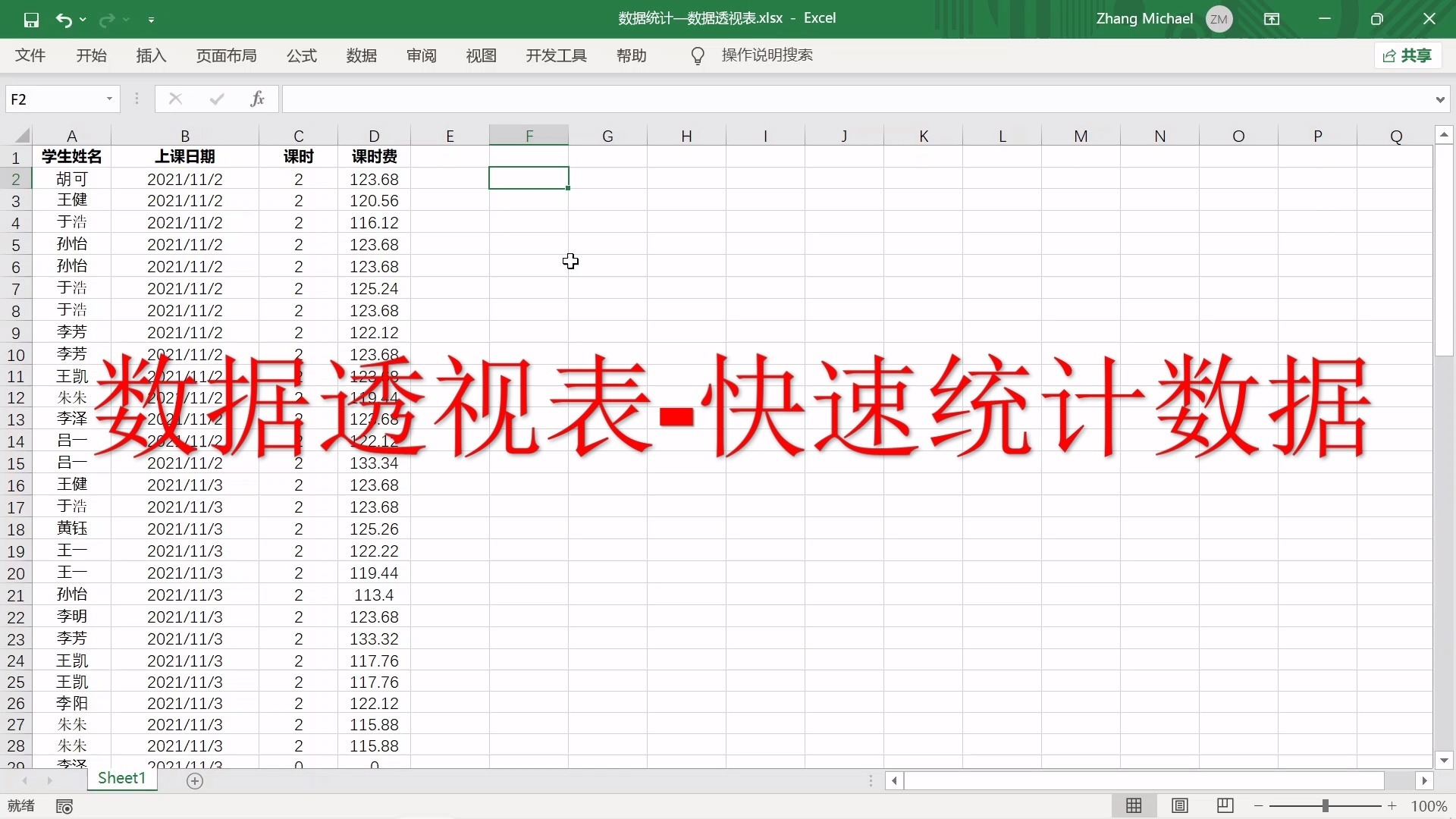
Task: Click the Cancel (X) icon beside formula bar
Action: click(175, 98)
